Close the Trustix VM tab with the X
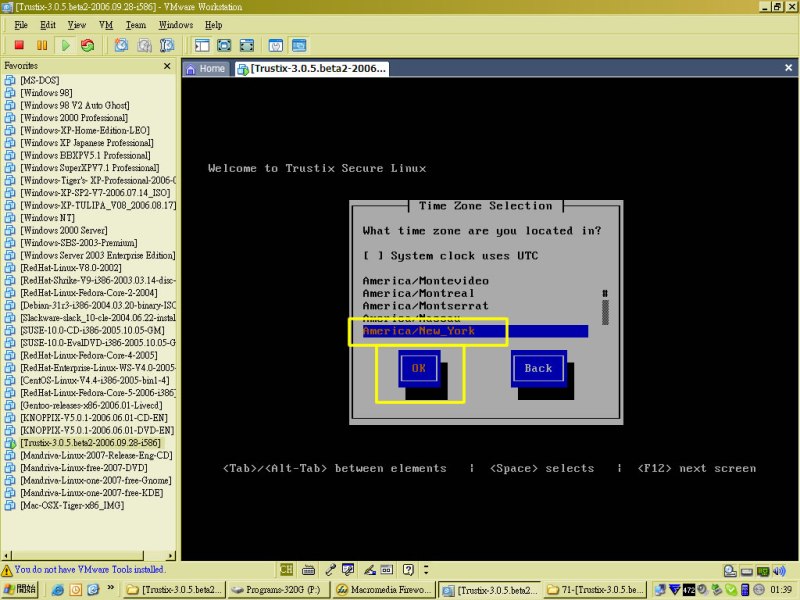800x600 pixels. [788, 68]
